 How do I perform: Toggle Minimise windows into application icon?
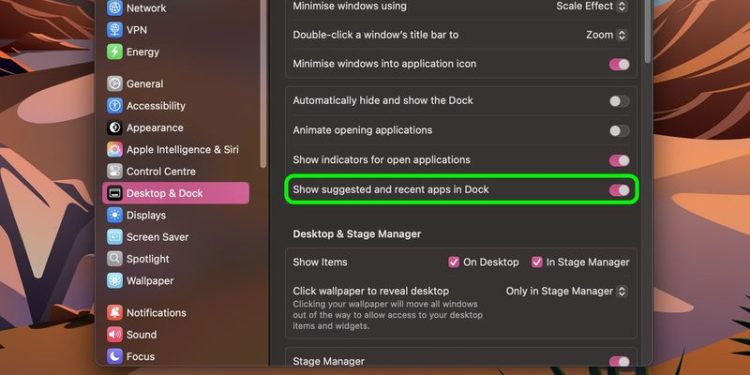619,65
